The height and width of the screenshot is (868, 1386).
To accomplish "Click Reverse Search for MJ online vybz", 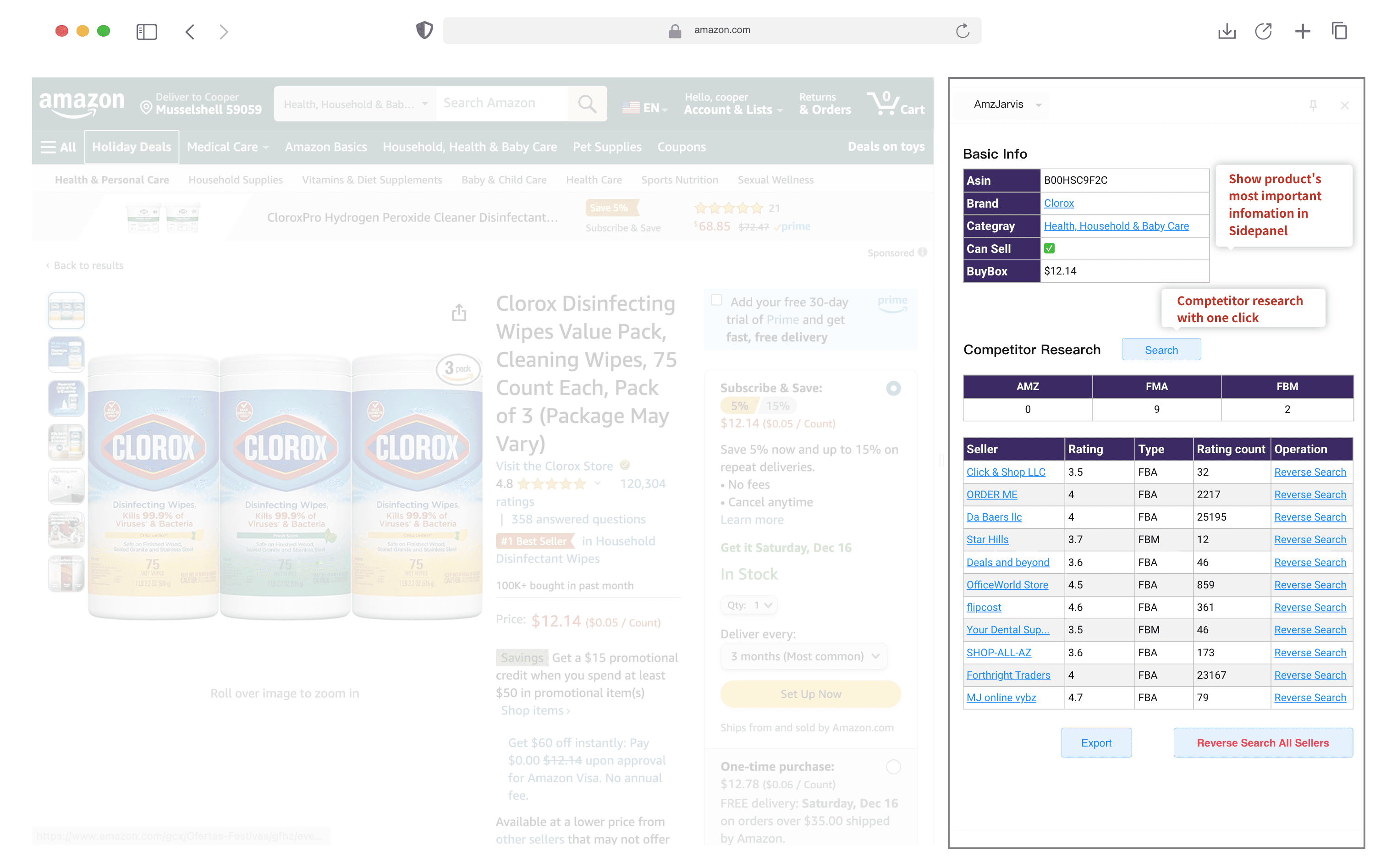I will [1309, 697].
